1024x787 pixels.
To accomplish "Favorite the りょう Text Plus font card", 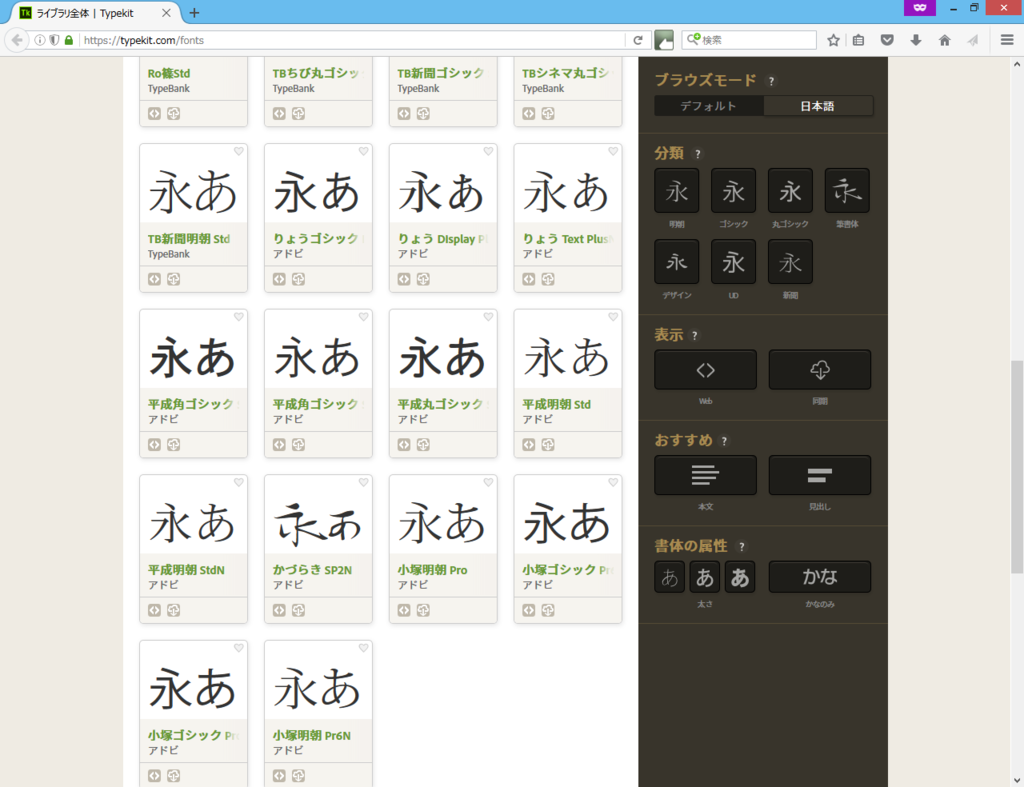I will (x=613, y=152).
